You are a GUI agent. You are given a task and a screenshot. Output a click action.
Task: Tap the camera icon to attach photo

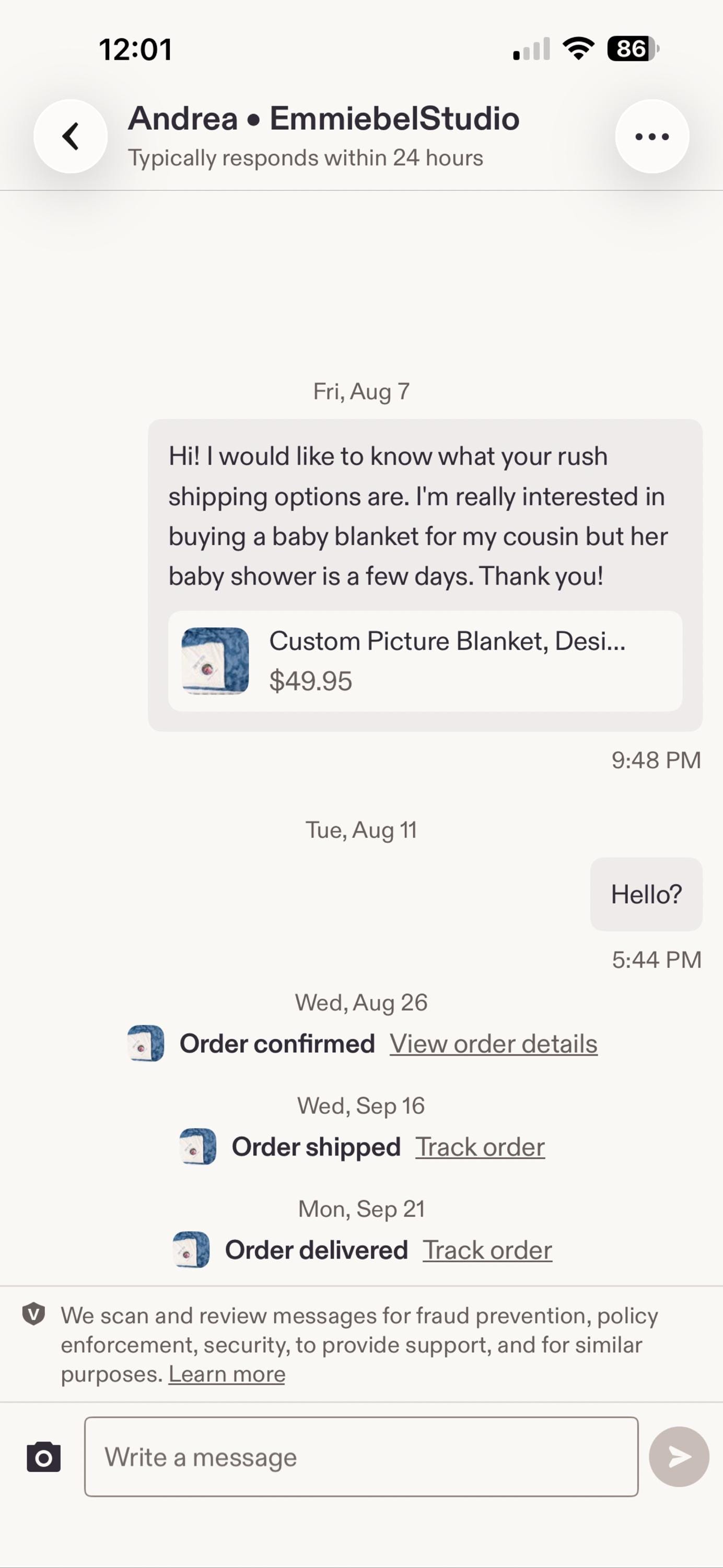tap(44, 1457)
